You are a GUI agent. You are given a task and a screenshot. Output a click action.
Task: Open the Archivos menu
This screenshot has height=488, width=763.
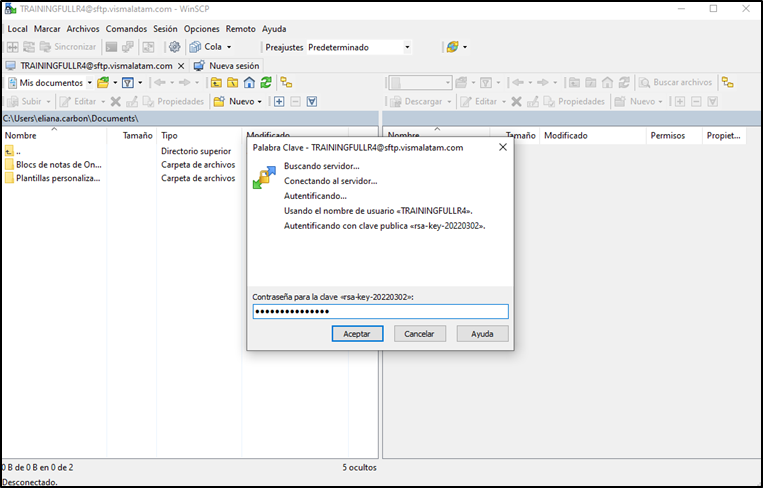pyautogui.click(x=83, y=29)
